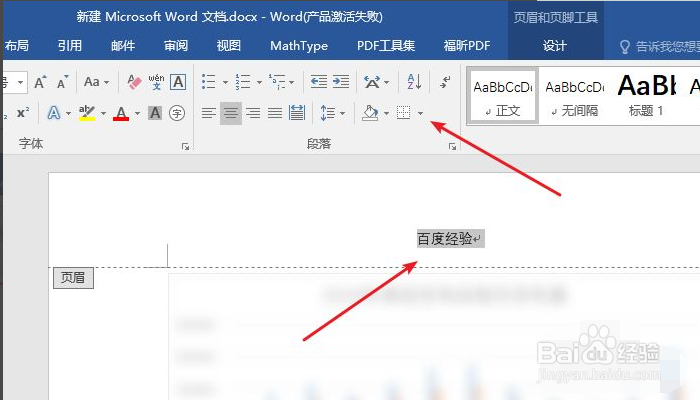Apply Text Effects outlined A icon
Viewport: 700px width, 400px height.
(54, 113)
